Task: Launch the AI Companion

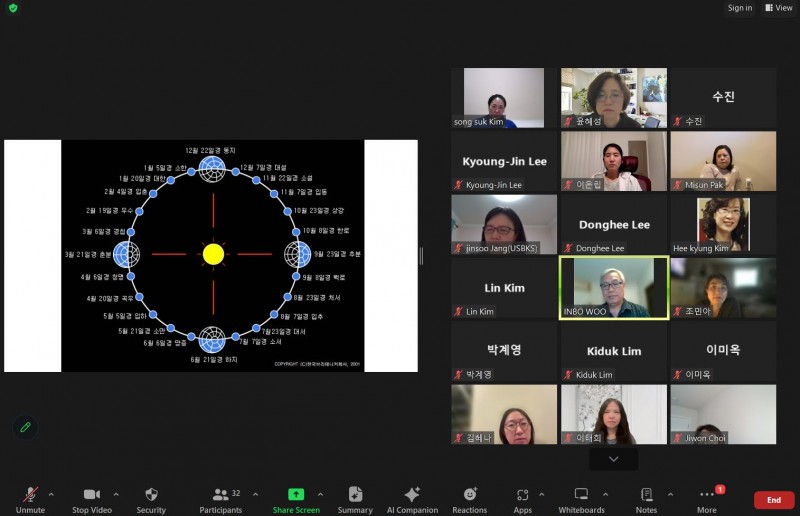Action: pyautogui.click(x=412, y=499)
